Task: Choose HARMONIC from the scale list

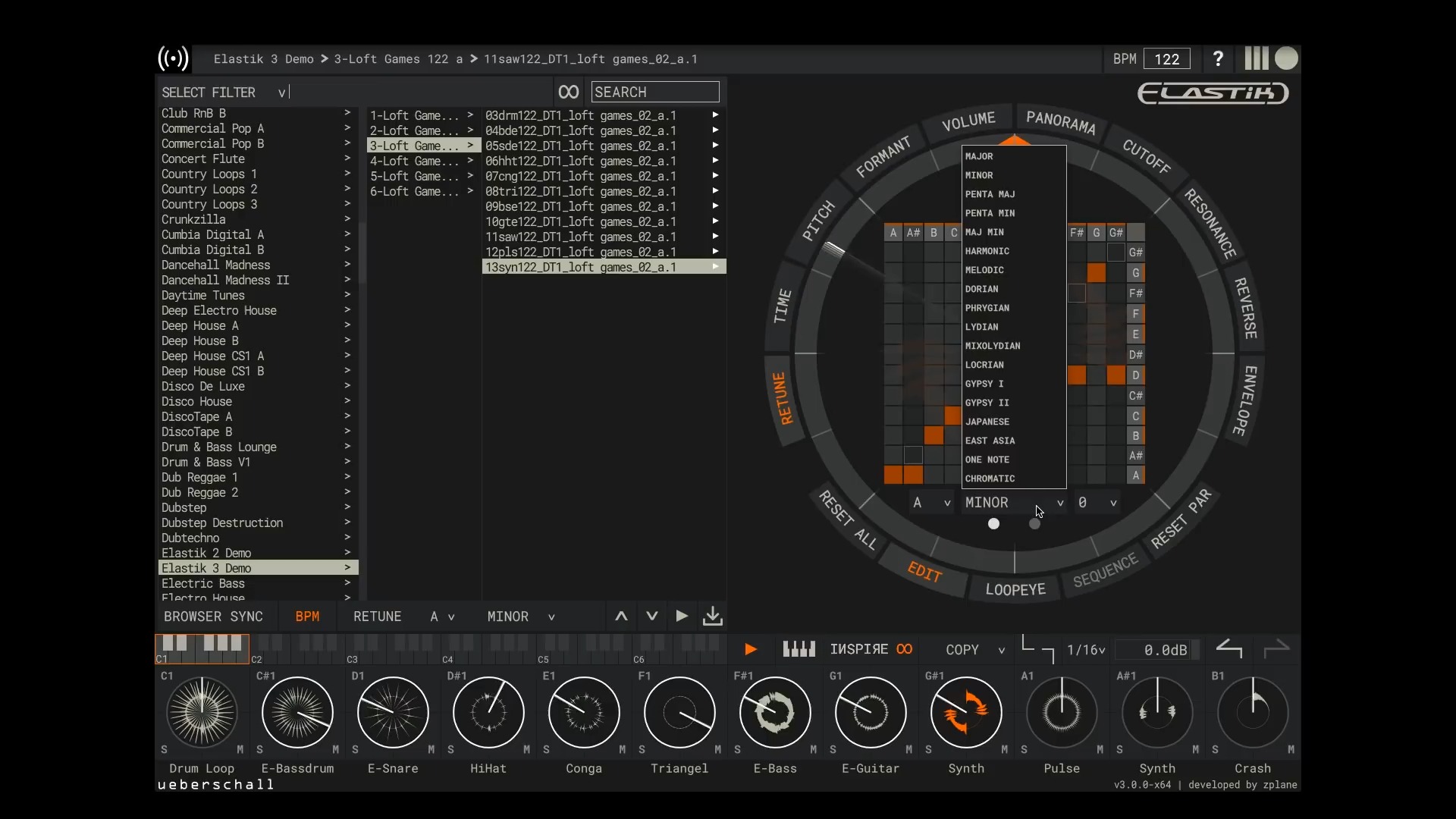Action: pos(1014,251)
